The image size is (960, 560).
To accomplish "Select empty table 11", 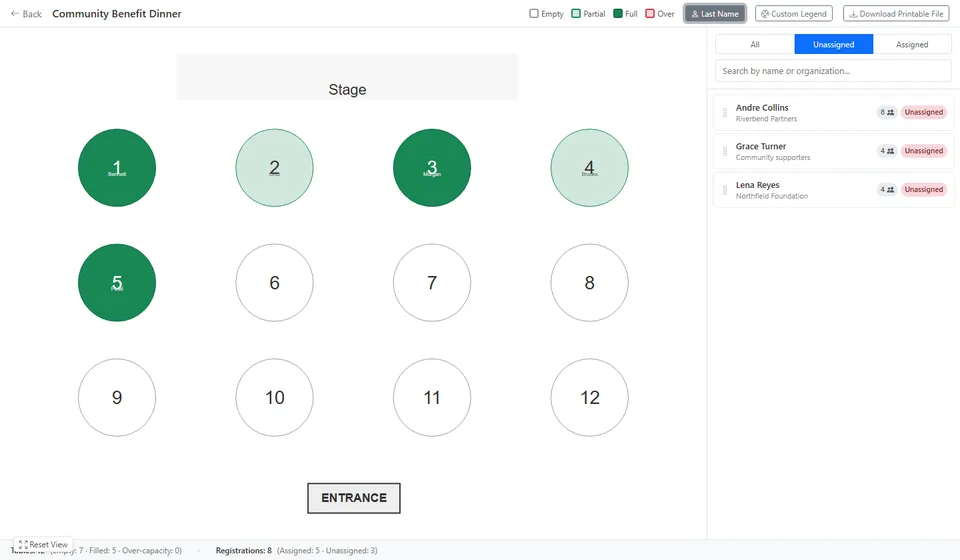I will click(432, 398).
